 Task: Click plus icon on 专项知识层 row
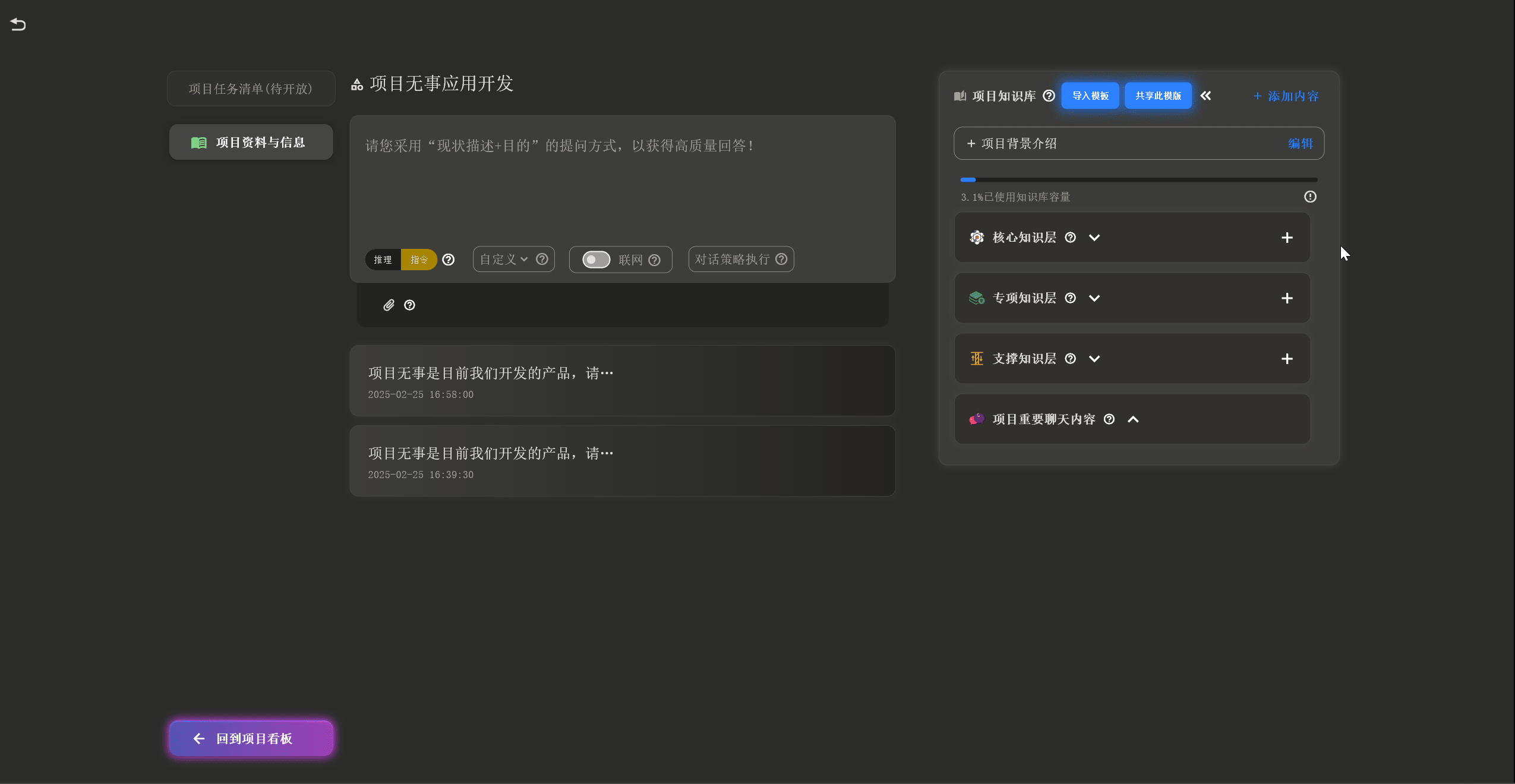coord(1287,298)
